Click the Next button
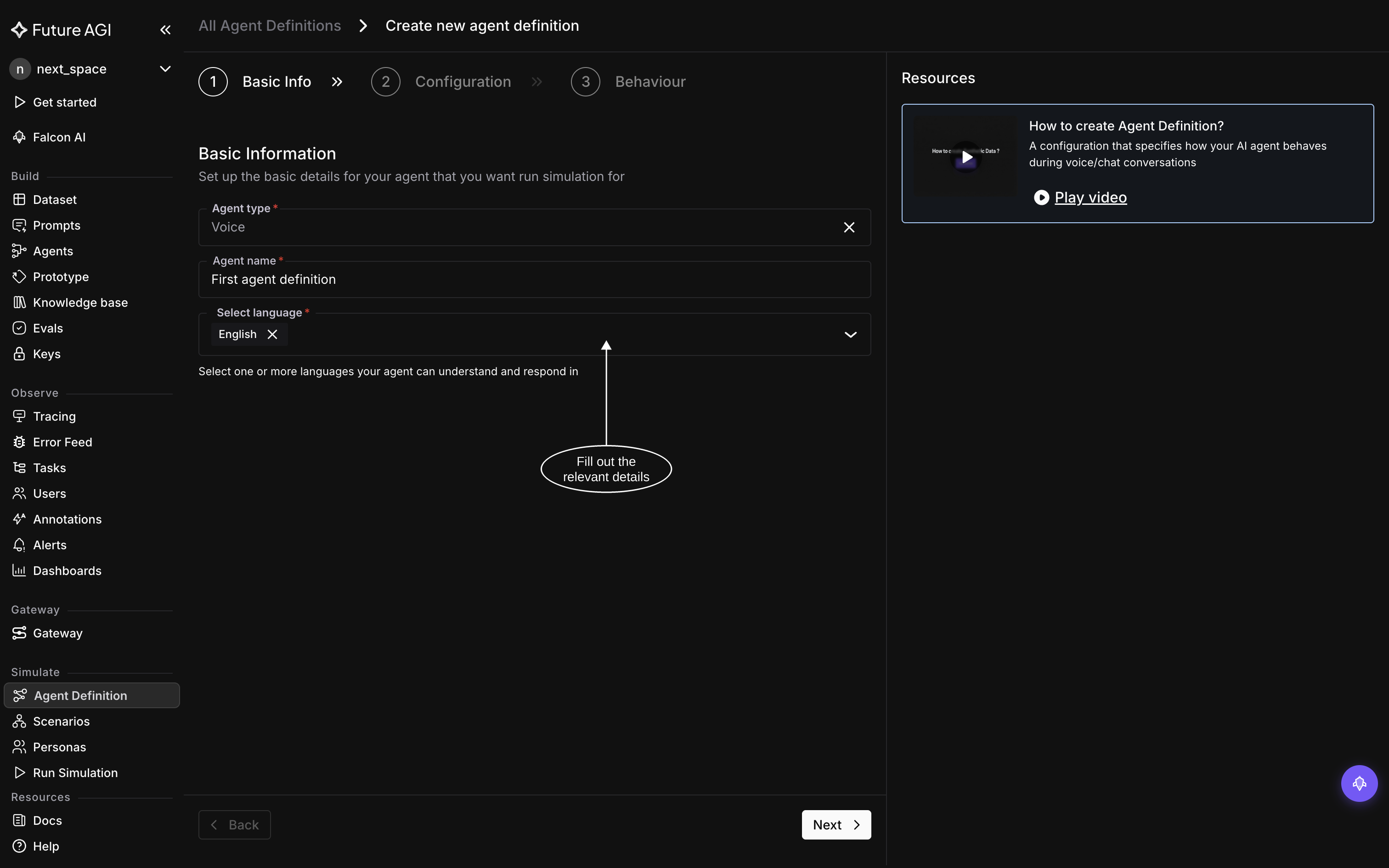The height and width of the screenshot is (868, 1389). click(836, 825)
